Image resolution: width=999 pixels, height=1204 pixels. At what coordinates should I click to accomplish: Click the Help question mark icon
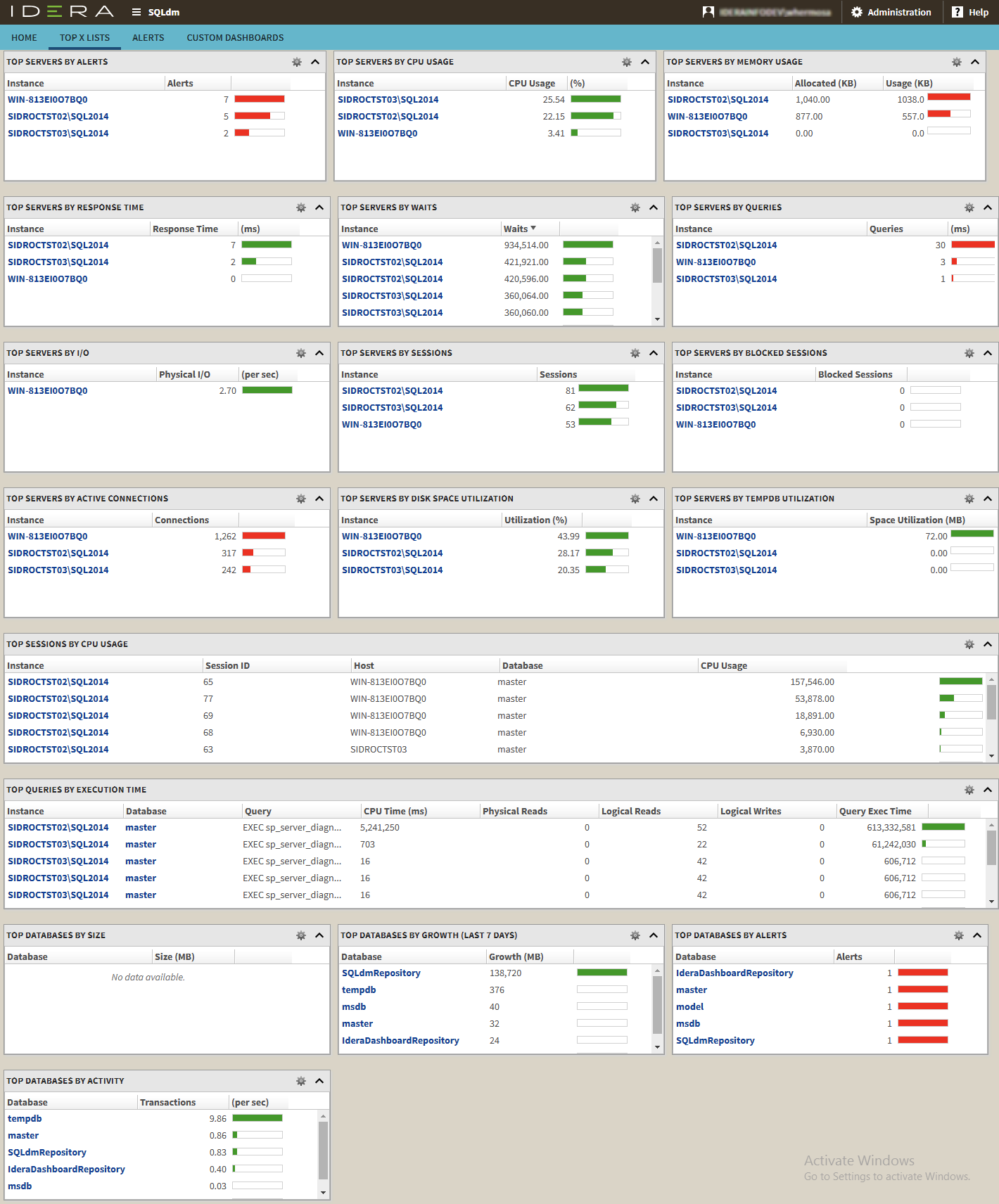[957, 12]
